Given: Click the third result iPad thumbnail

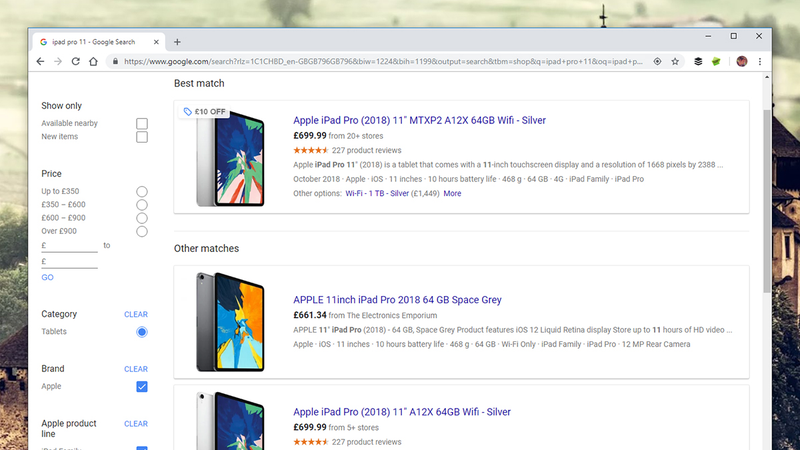Looking at the screenshot, I should pyautogui.click(x=230, y=421).
